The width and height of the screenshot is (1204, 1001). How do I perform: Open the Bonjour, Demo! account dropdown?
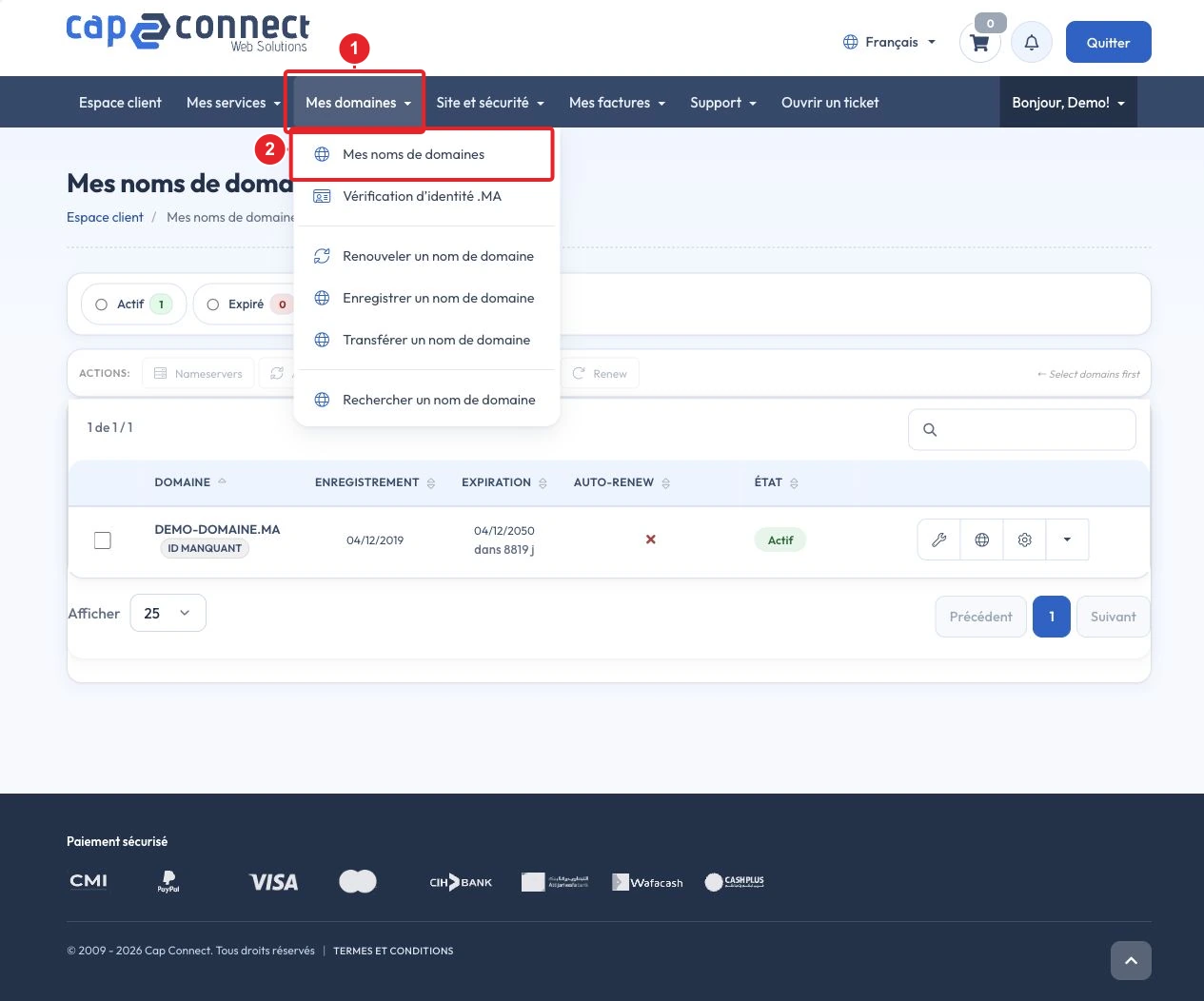(1068, 103)
